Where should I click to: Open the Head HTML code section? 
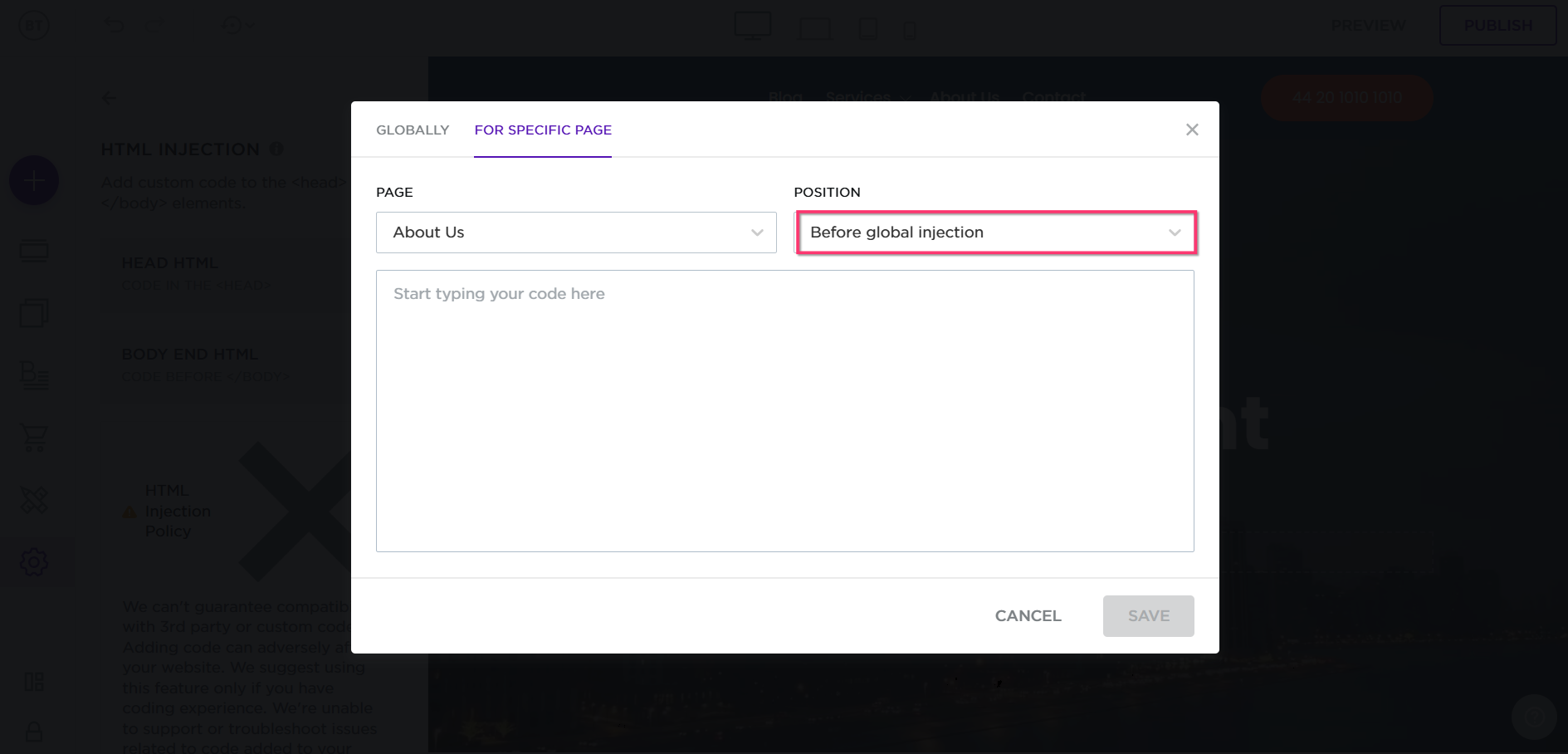click(x=226, y=274)
